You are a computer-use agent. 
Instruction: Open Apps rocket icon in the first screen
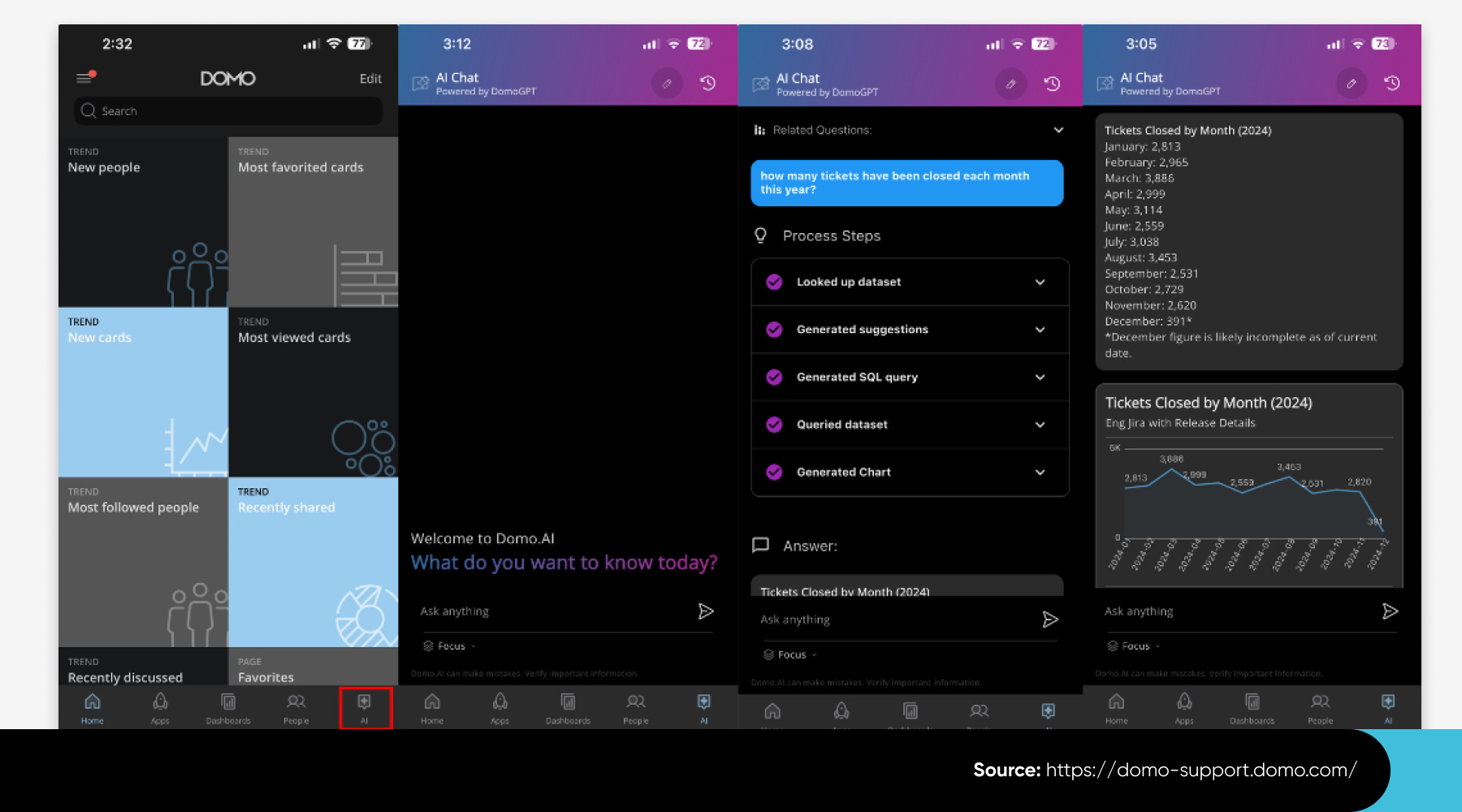tap(160, 707)
